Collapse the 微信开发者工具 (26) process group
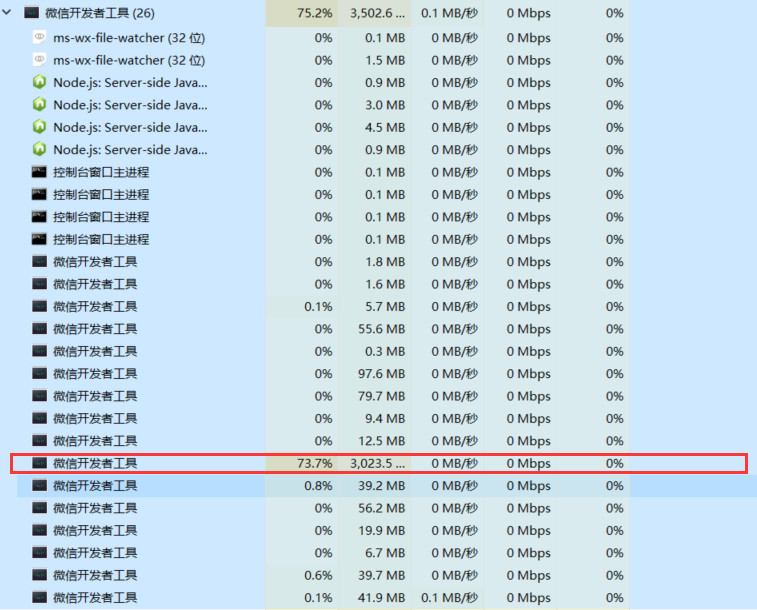 [7, 13]
